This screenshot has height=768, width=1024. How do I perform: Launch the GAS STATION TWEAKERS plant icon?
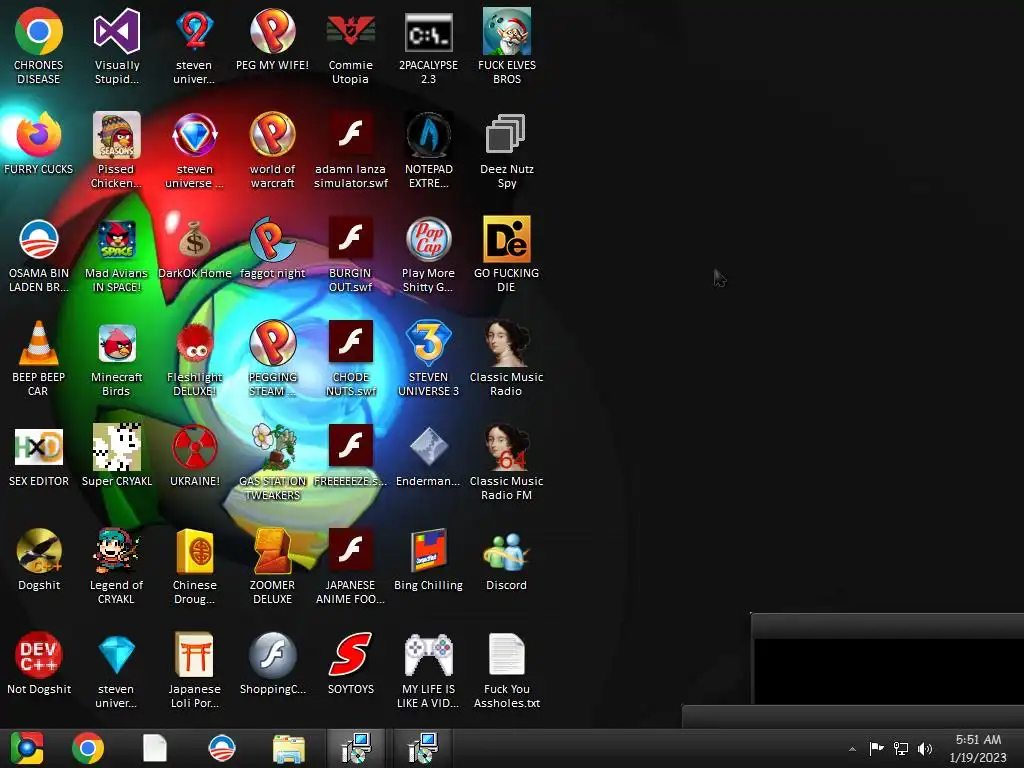pos(272,447)
